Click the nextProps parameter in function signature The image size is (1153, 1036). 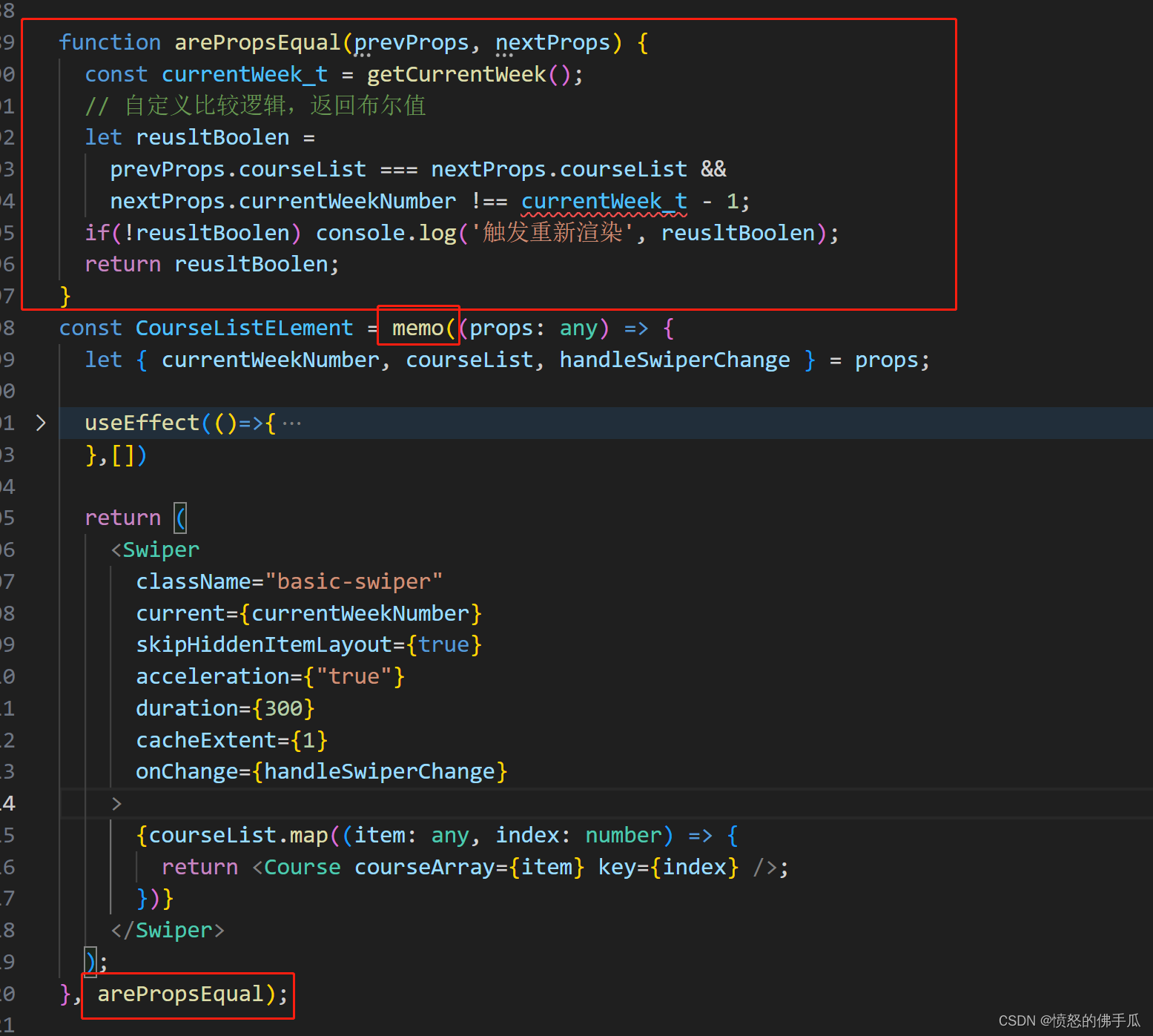pos(553,42)
